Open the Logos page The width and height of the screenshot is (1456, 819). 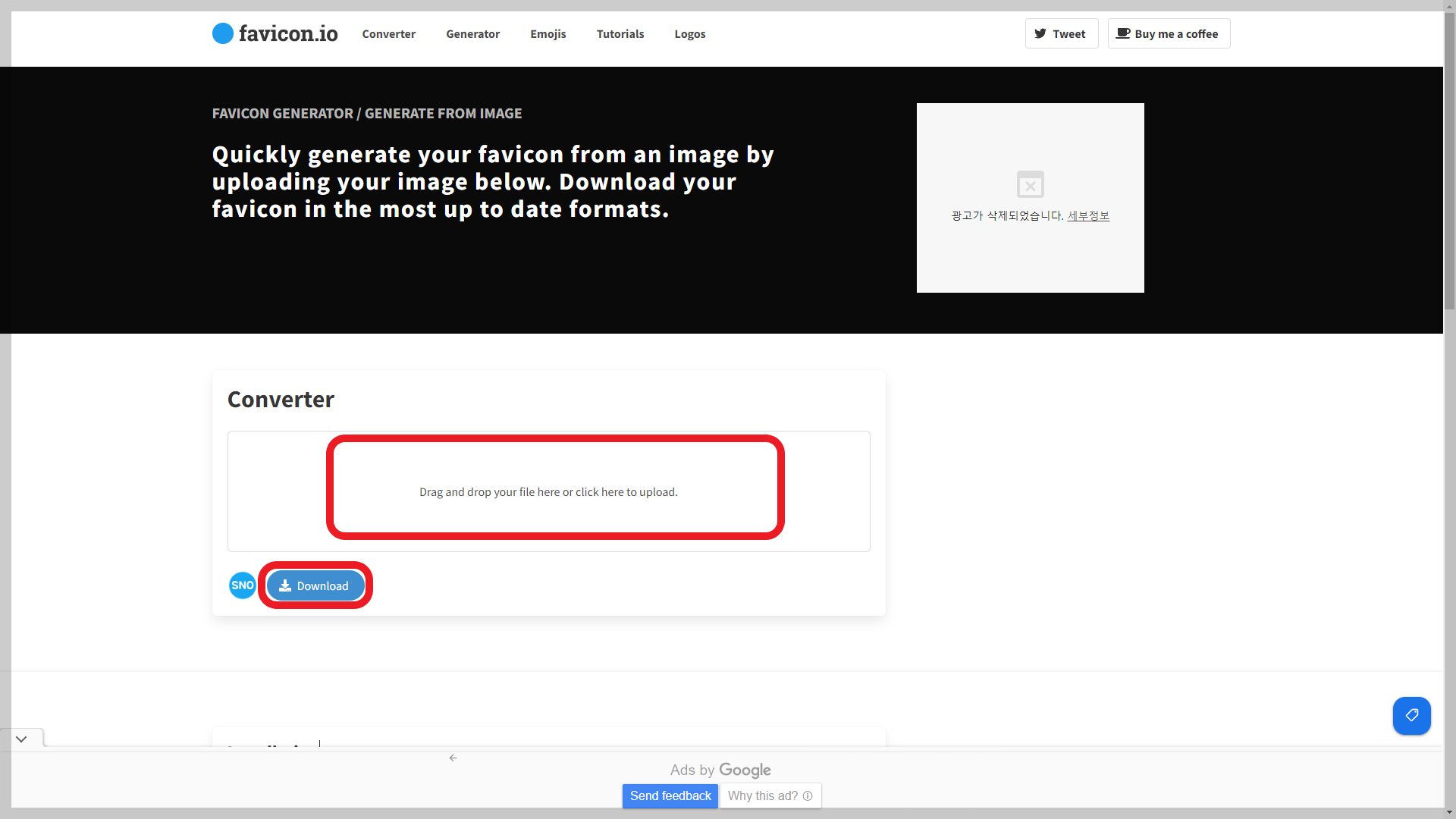point(689,34)
